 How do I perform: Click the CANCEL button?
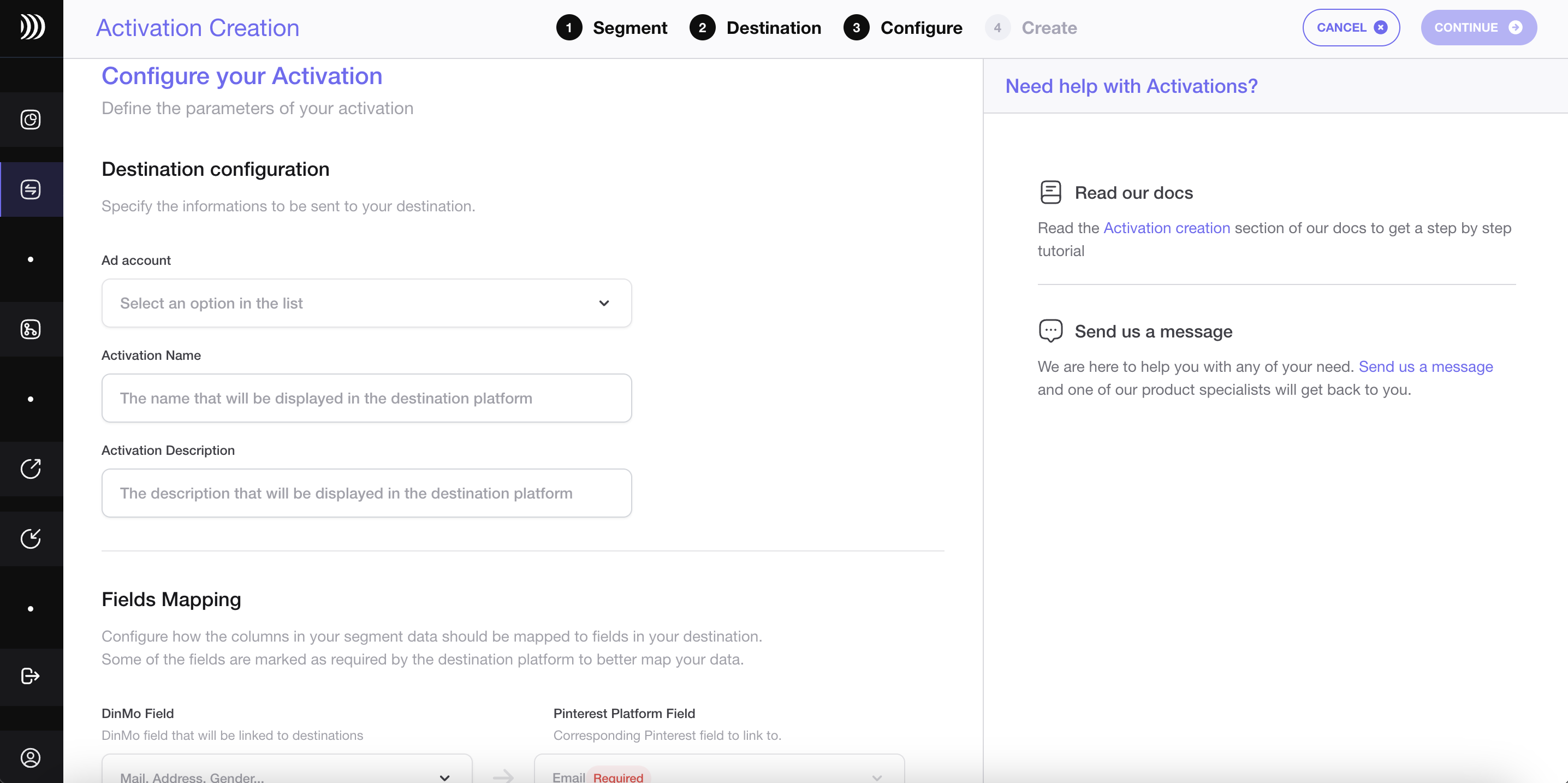(x=1351, y=27)
